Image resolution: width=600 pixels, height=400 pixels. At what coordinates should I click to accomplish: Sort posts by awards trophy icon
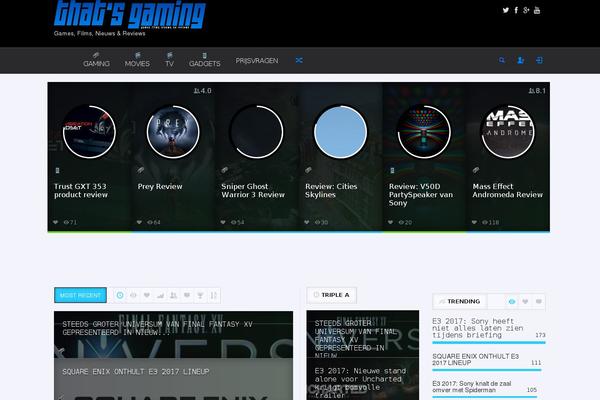[x=200, y=295]
